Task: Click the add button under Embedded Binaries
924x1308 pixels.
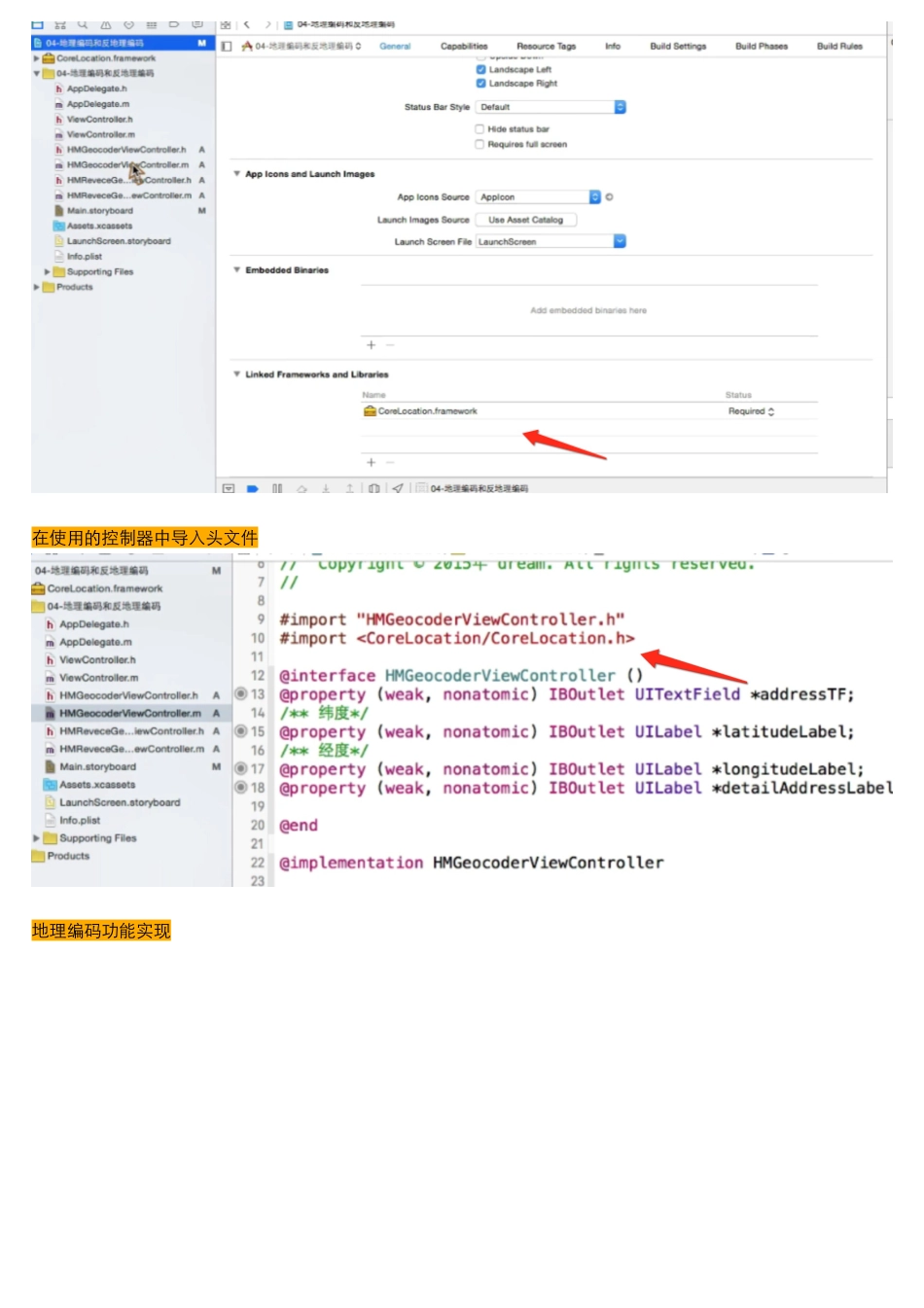Action: pyautogui.click(x=371, y=345)
